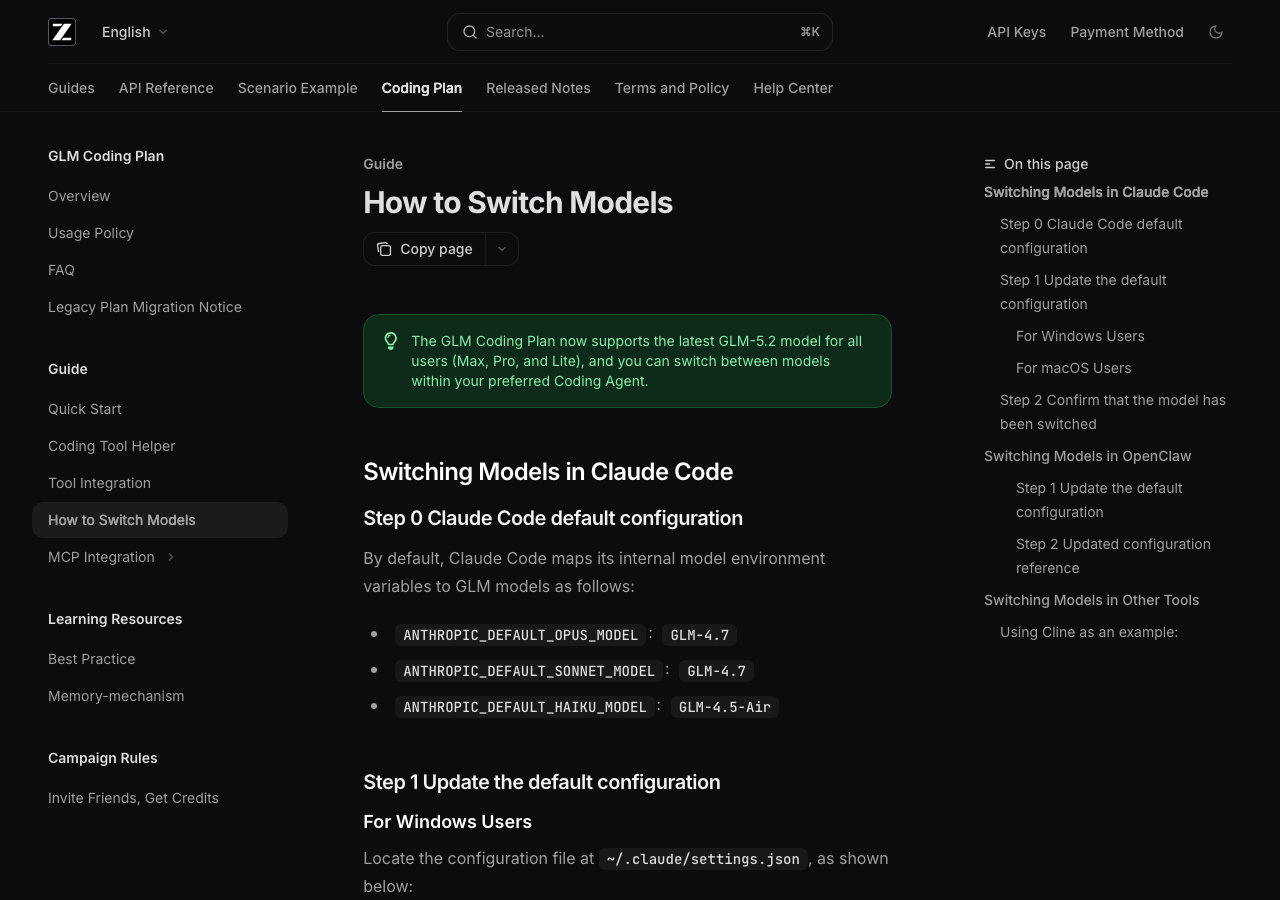The height and width of the screenshot is (900, 1280).
Task: Click the search magnifier icon
Action: coord(470,32)
